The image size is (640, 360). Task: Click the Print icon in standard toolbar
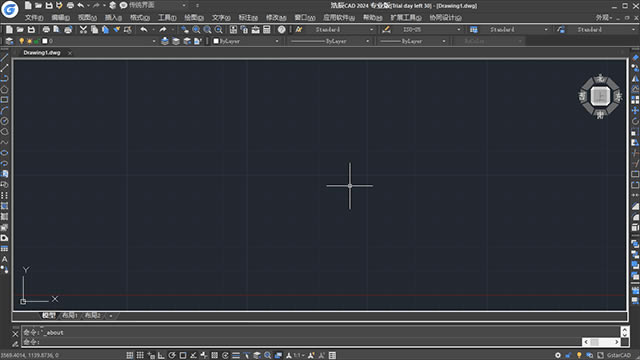(46, 29)
